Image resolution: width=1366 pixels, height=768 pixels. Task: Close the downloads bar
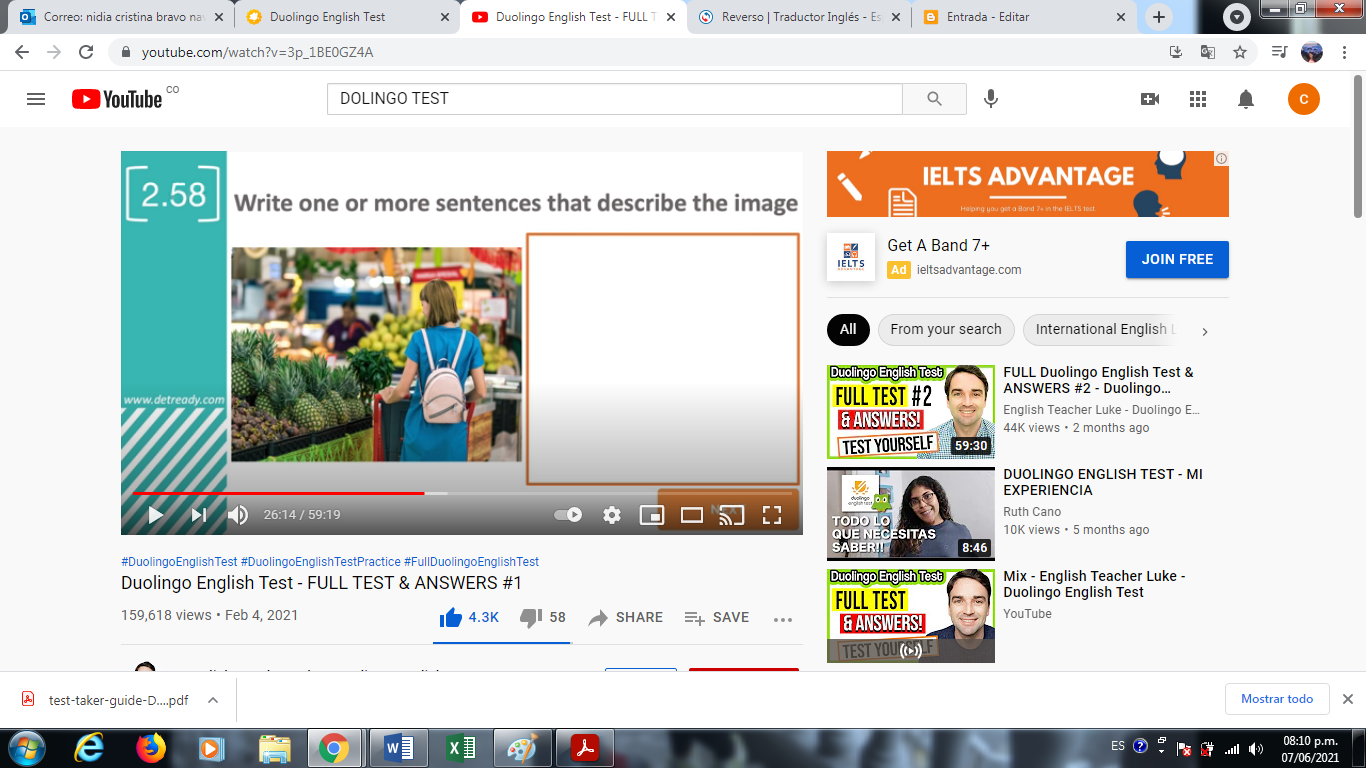click(1347, 699)
